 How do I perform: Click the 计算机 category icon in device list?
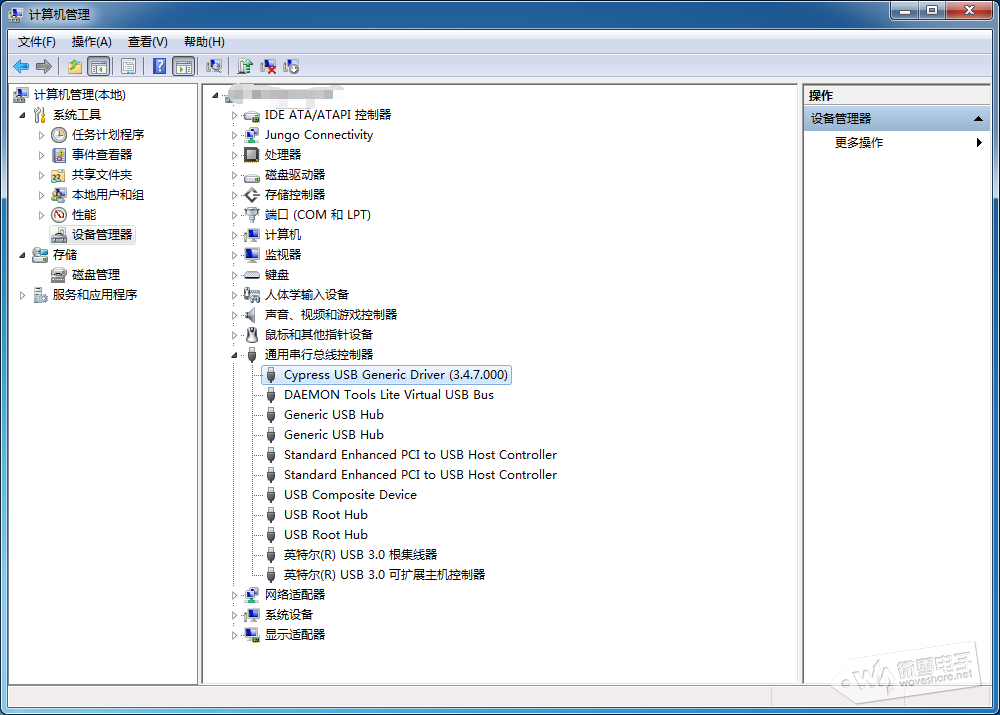252,235
